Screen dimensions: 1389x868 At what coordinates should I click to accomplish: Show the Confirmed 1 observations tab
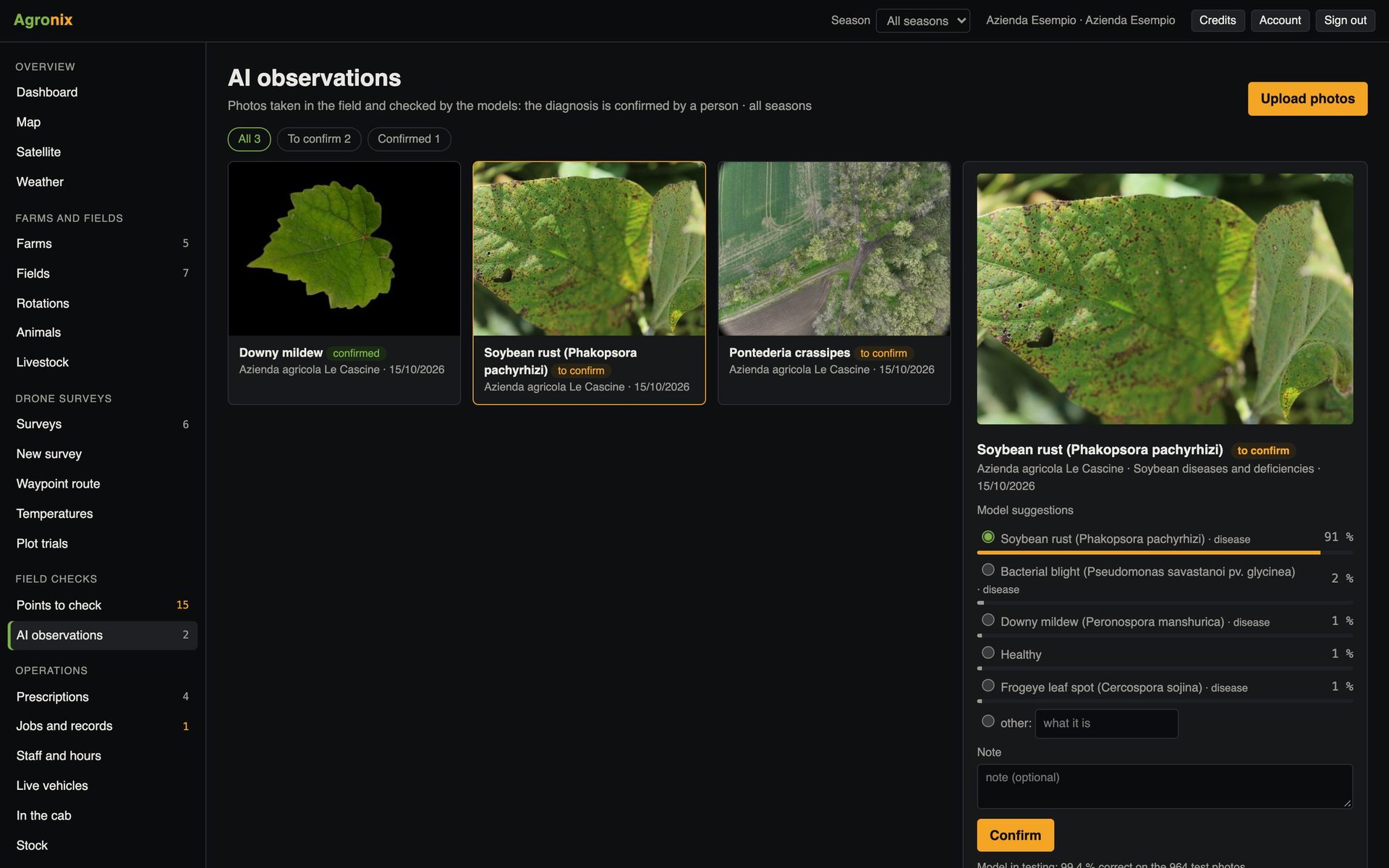point(409,139)
